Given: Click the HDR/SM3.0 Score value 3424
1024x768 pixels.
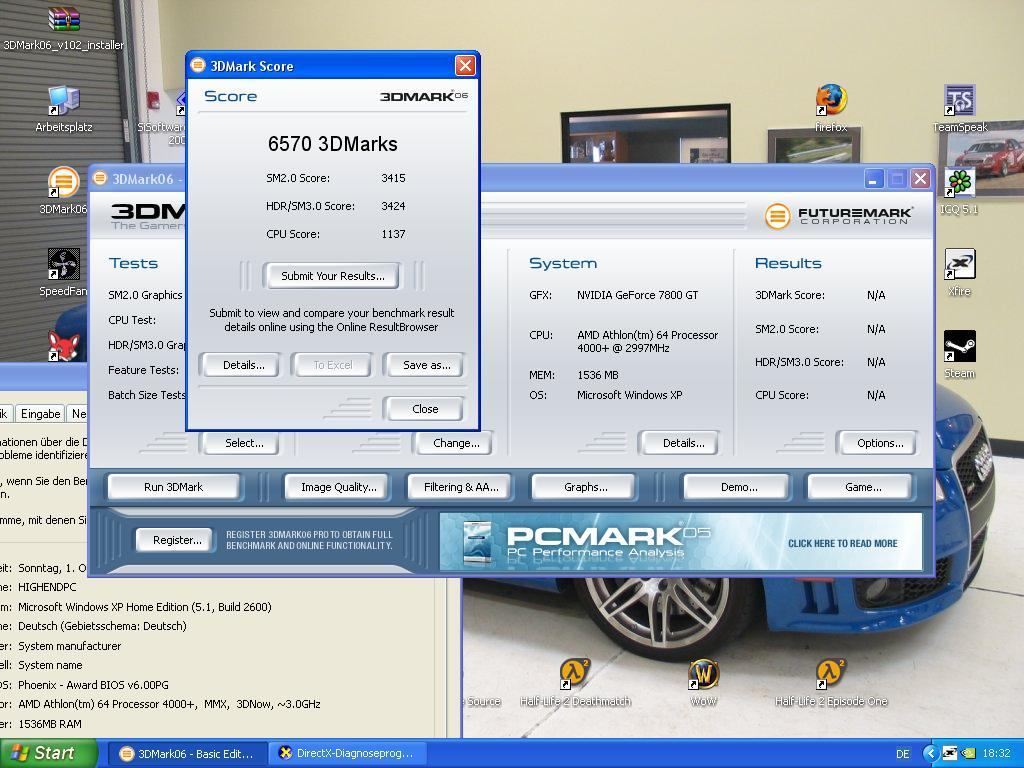Looking at the screenshot, I should [x=393, y=206].
